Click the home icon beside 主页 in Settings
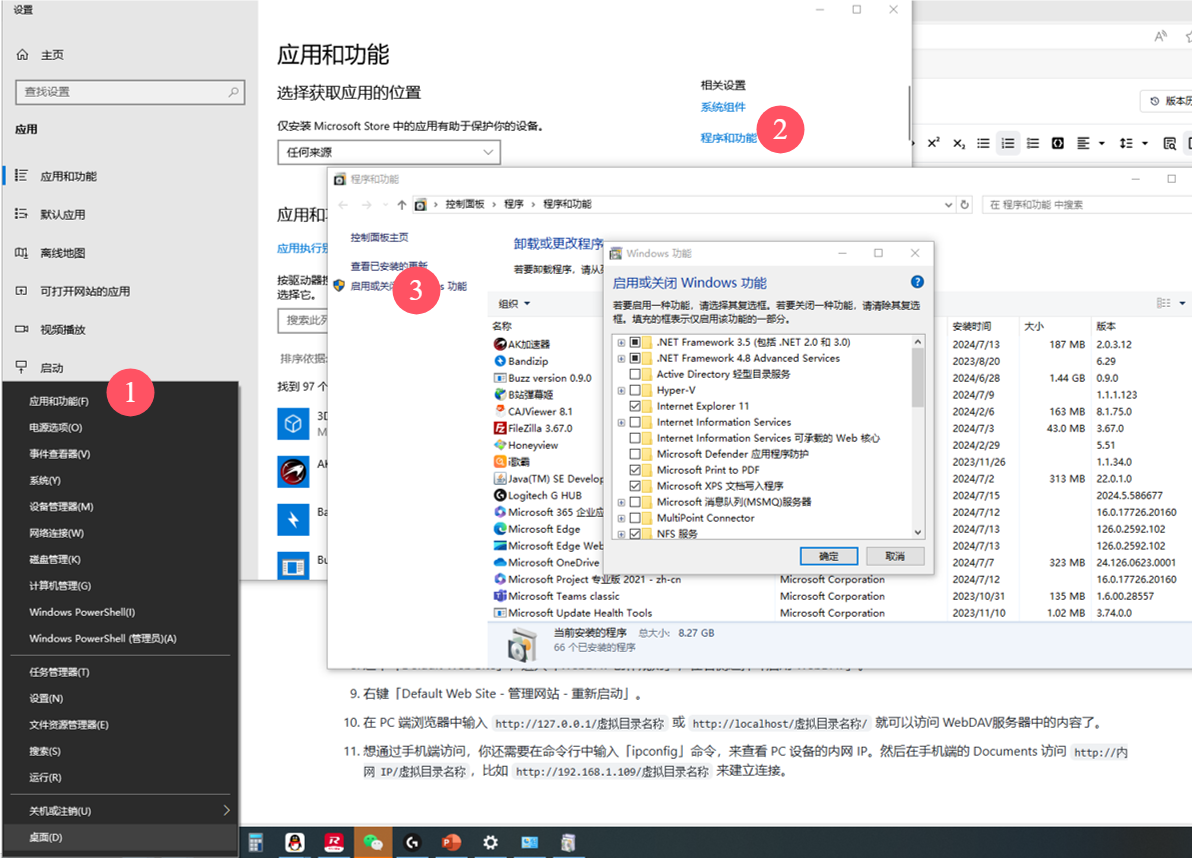The image size is (1192, 858). click(23, 55)
